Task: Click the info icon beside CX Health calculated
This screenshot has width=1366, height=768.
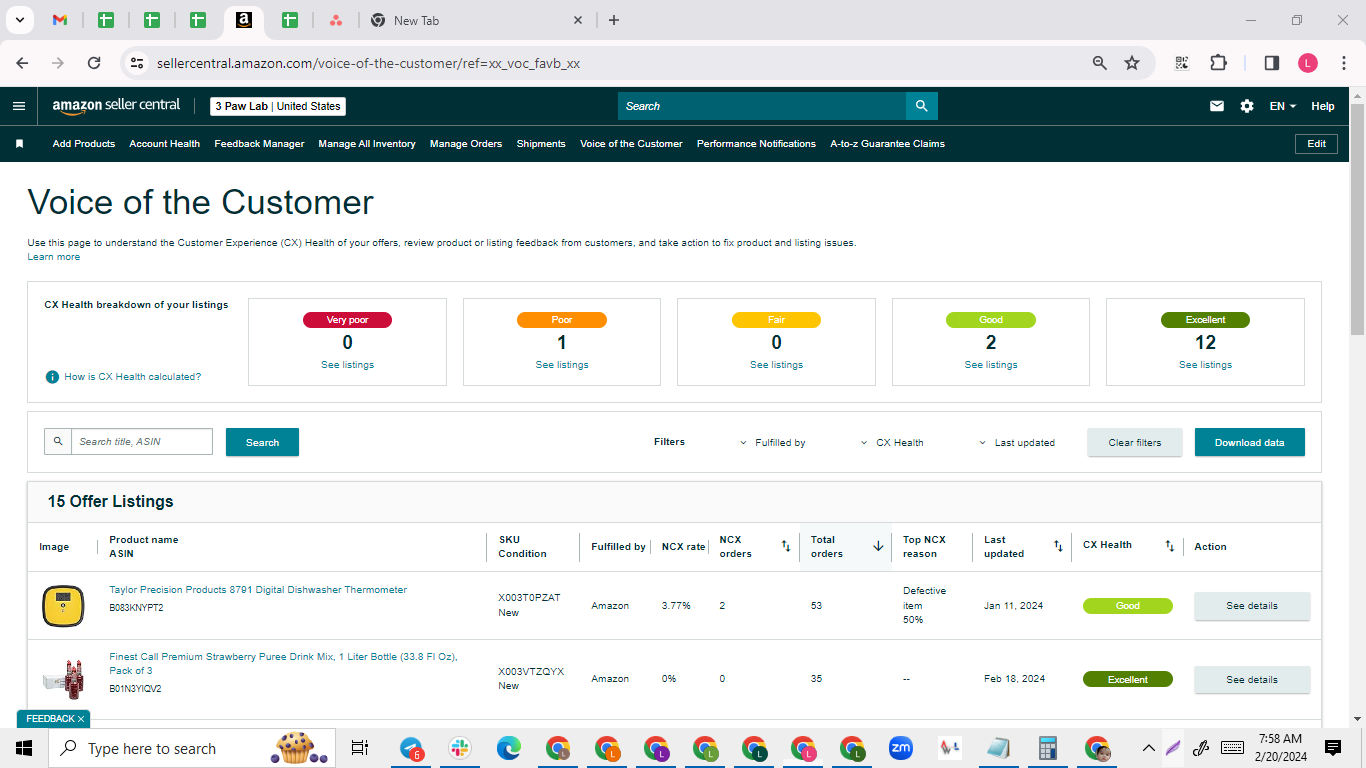Action: tap(52, 377)
